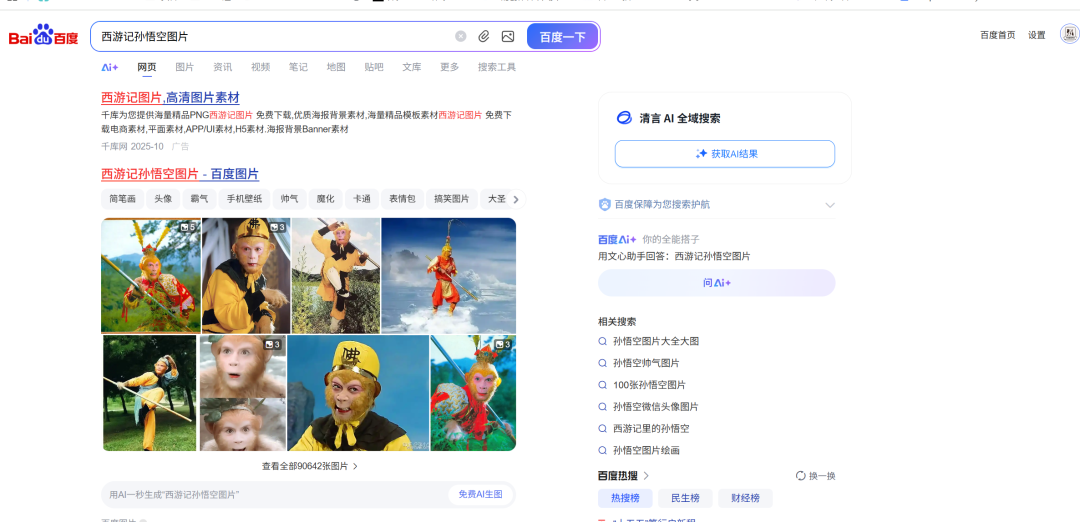The width and height of the screenshot is (1080, 522).
Task: Open the Sun Wukong flying-on-cloud thumbnail
Action: [x=448, y=275]
